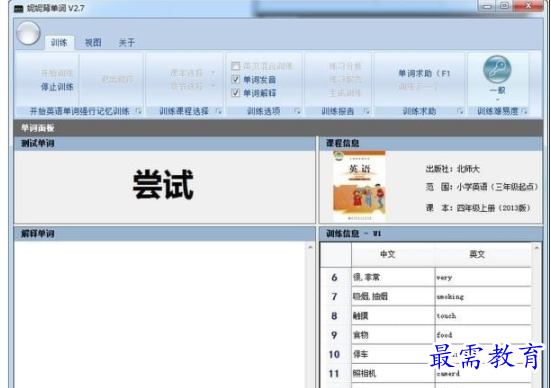The width and height of the screenshot is (551, 388).
Task: Click the 中文 column header
Action: pos(393,254)
